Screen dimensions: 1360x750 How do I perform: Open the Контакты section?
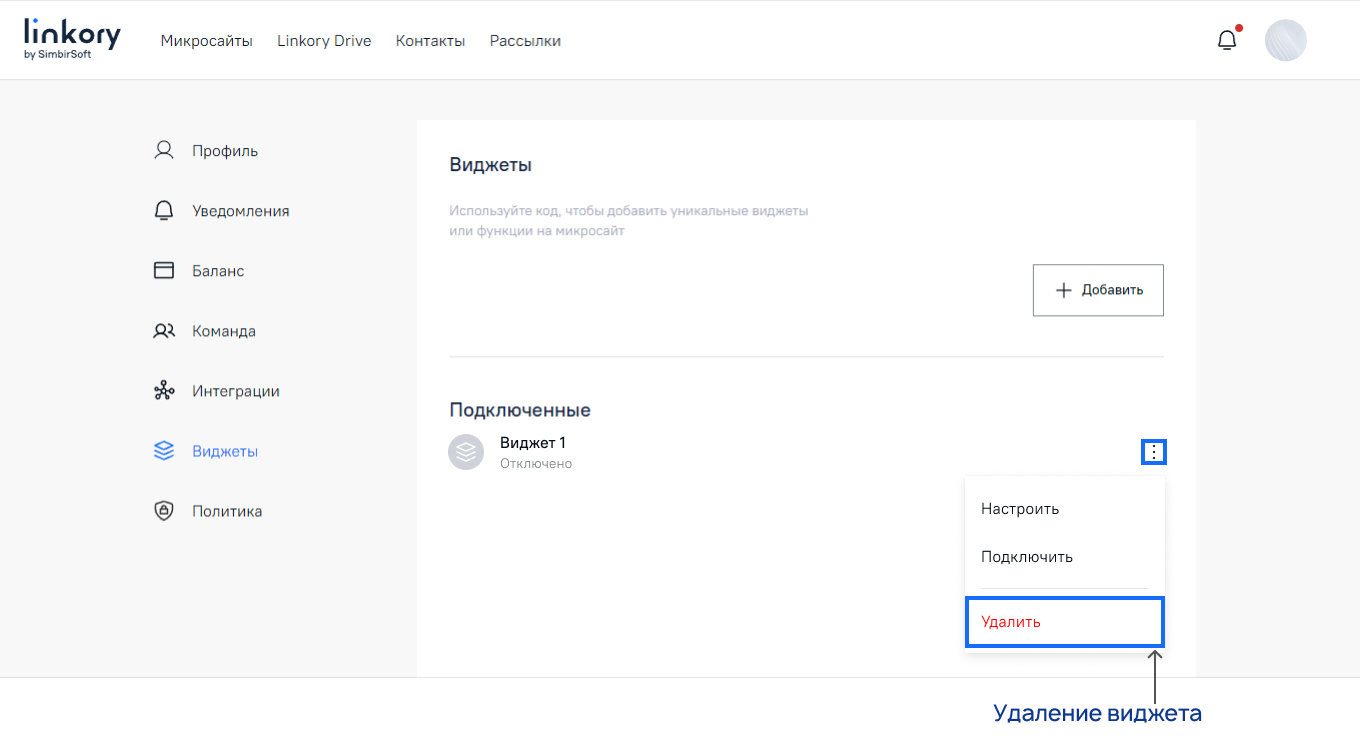430,41
